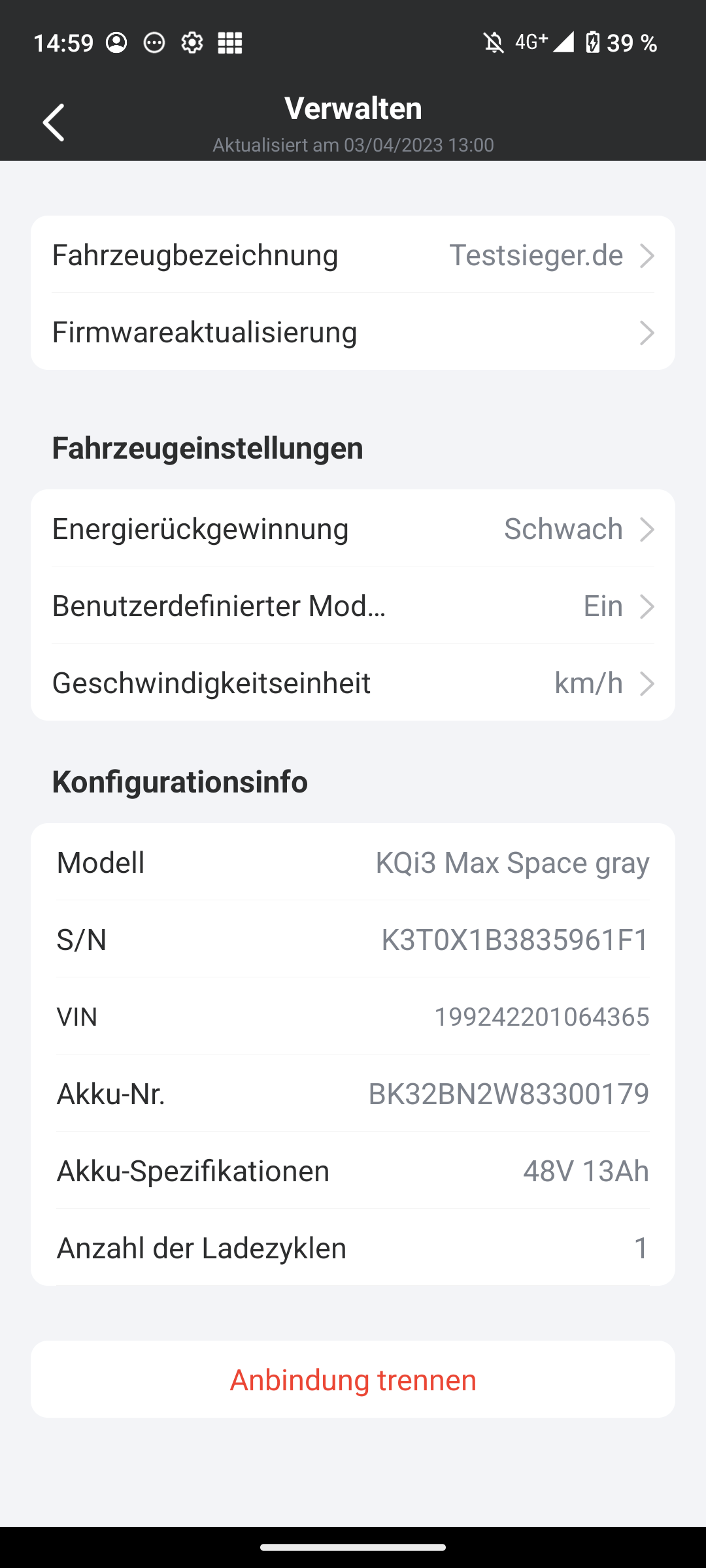Tap the account circle status icon
The width and height of the screenshot is (706, 1568).
(116, 43)
